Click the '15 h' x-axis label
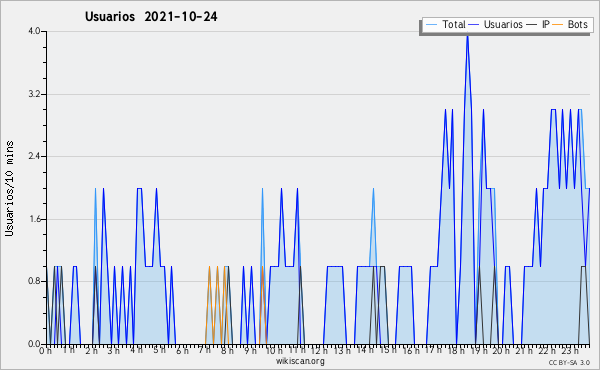The height and width of the screenshot is (370, 600). pos(387,350)
